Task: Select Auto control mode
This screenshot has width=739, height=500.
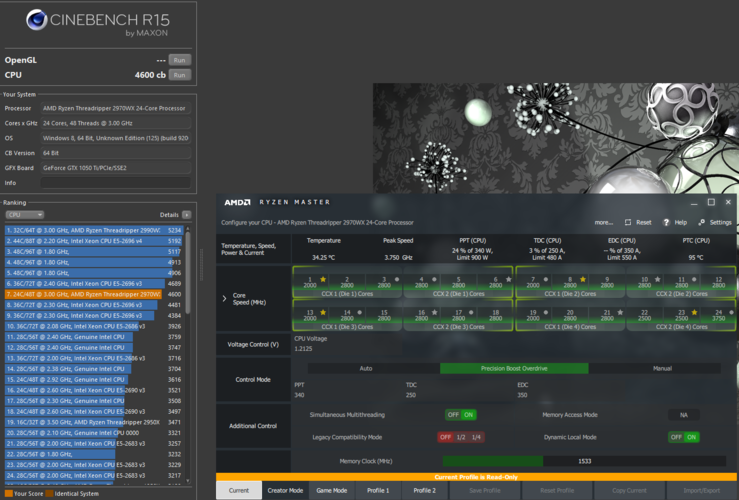Action: pyautogui.click(x=366, y=369)
